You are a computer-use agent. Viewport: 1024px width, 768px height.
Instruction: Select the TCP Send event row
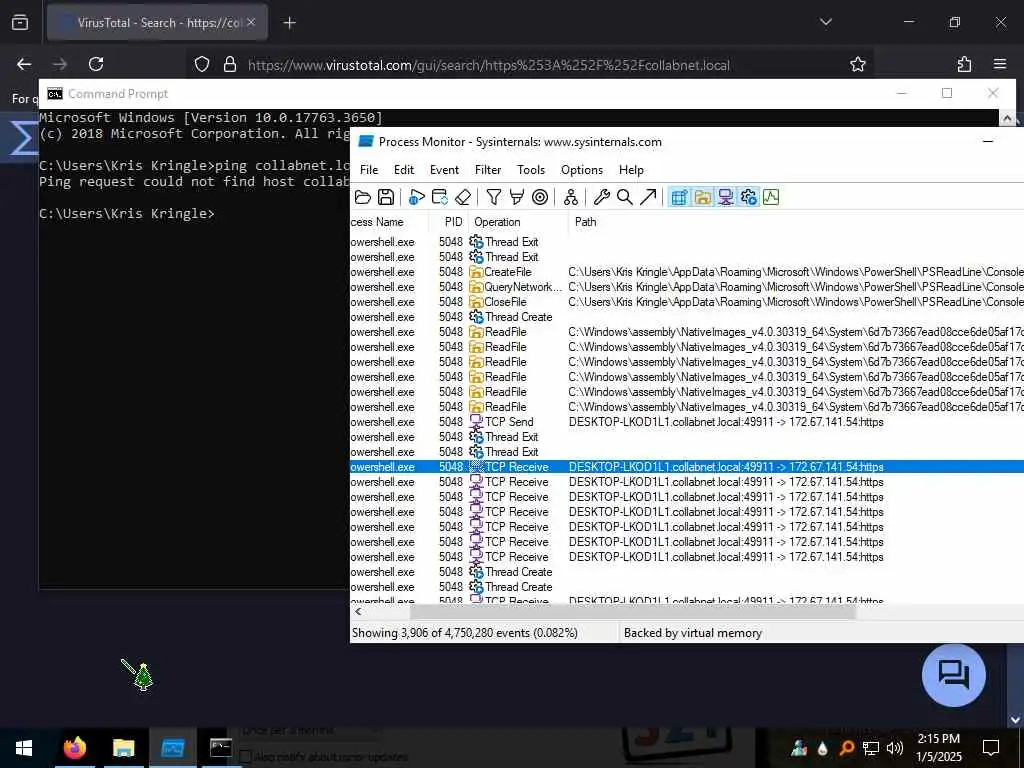pyautogui.click(x=687, y=422)
